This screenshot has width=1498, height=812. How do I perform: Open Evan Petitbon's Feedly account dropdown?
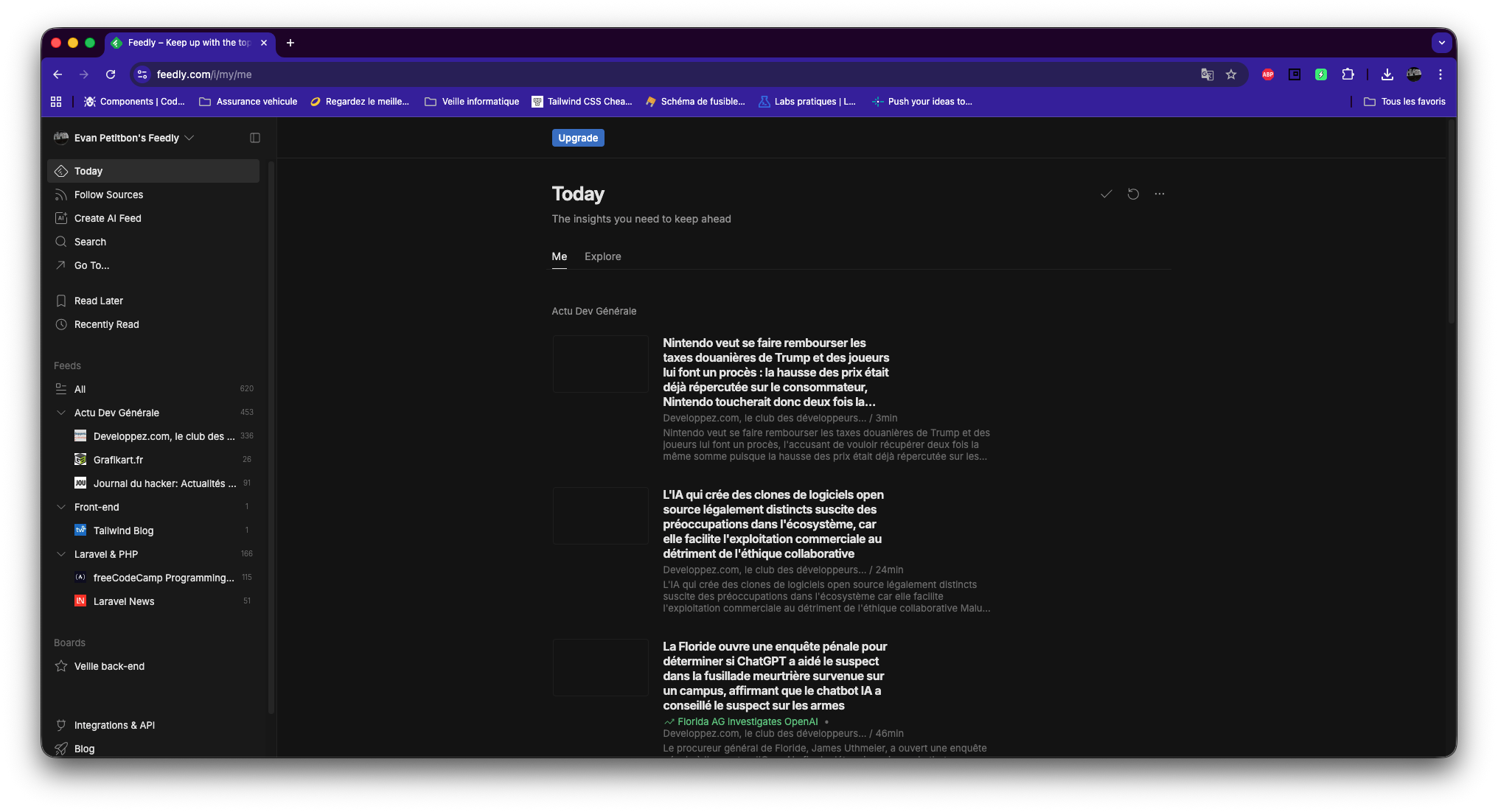coord(124,138)
